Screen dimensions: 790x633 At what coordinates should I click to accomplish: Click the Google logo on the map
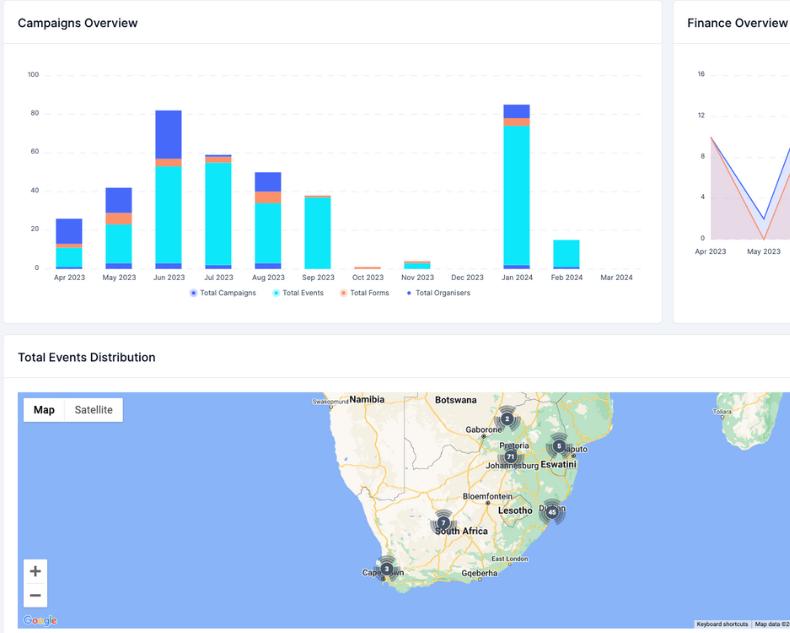(40, 620)
